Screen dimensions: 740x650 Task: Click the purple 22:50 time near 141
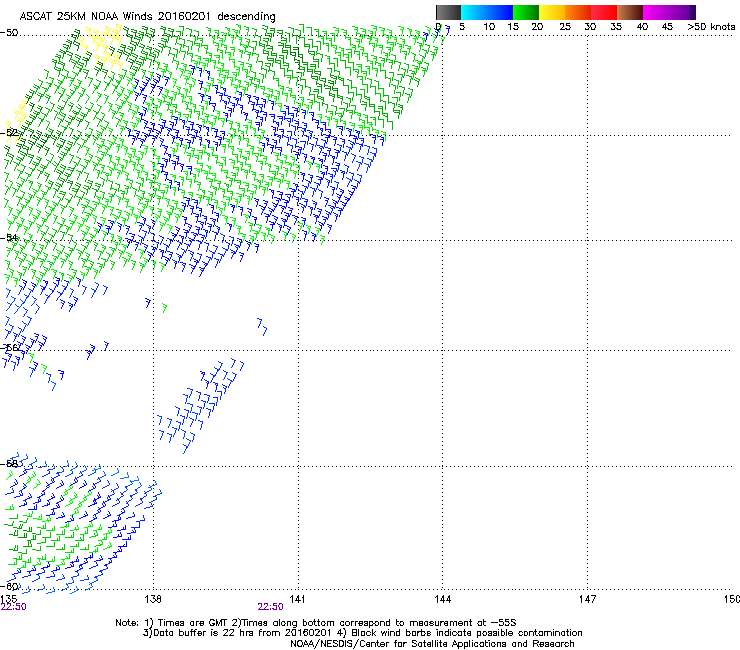(270, 607)
